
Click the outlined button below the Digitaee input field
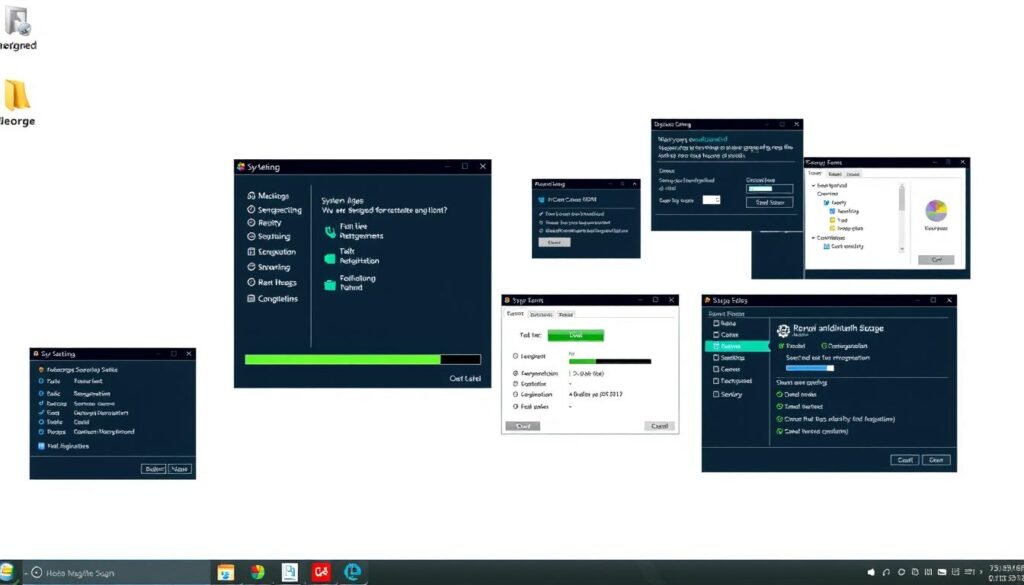click(769, 202)
